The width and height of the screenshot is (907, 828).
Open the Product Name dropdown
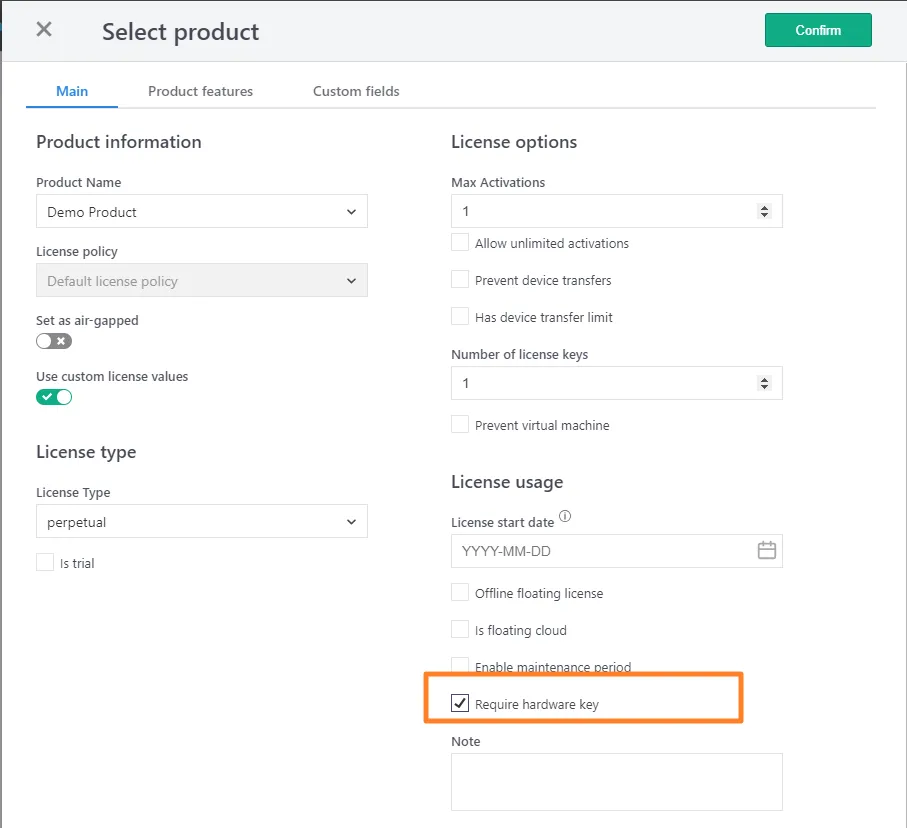(x=201, y=212)
